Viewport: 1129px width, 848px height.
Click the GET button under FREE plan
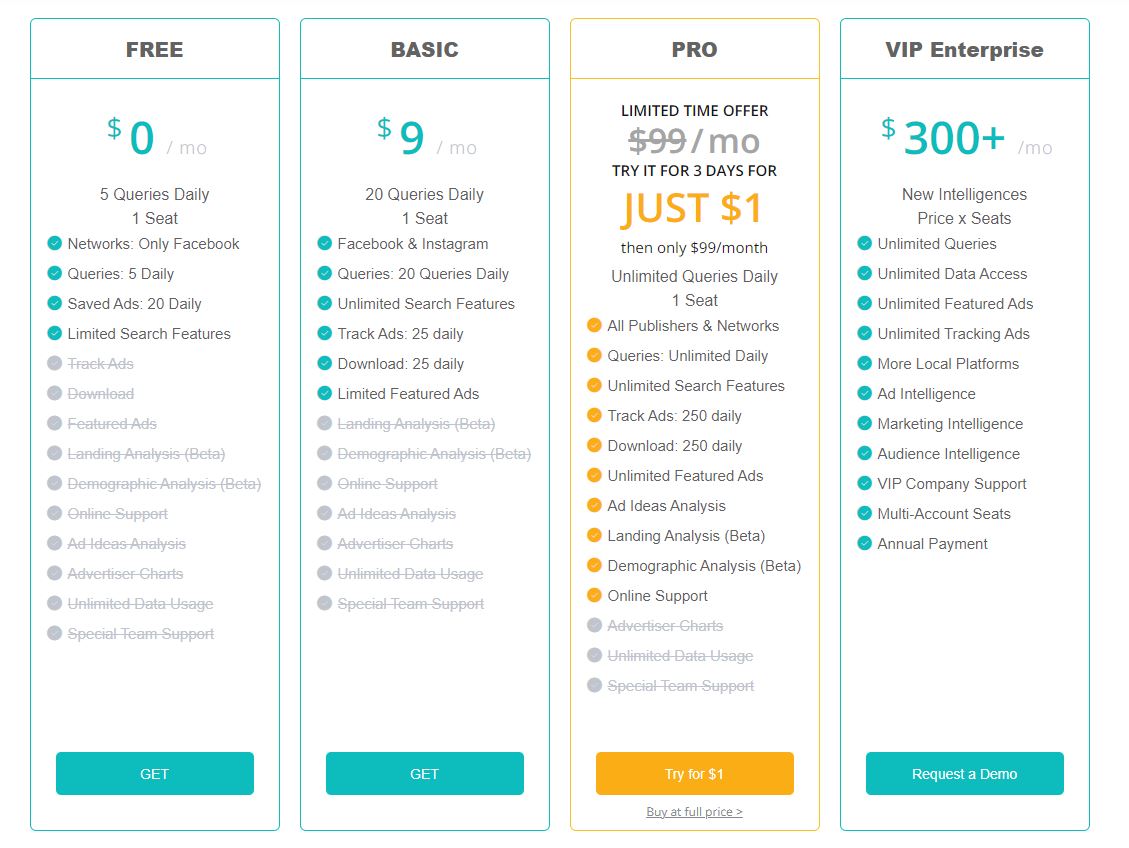[155, 773]
